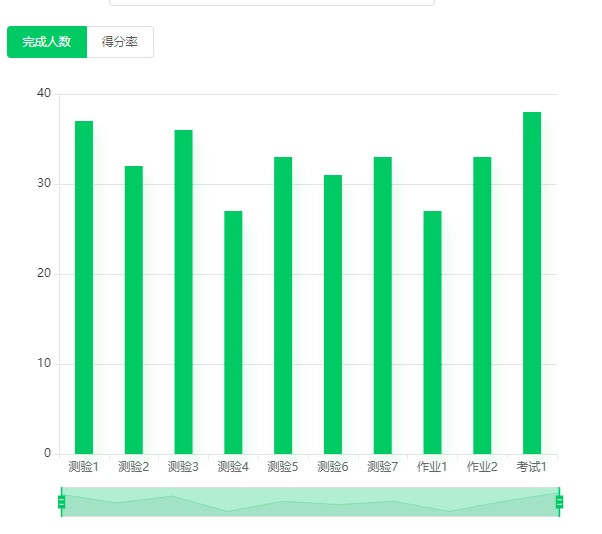Click the right handle of zoom slider
This screenshot has height=534, width=602.
pyautogui.click(x=559, y=502)
